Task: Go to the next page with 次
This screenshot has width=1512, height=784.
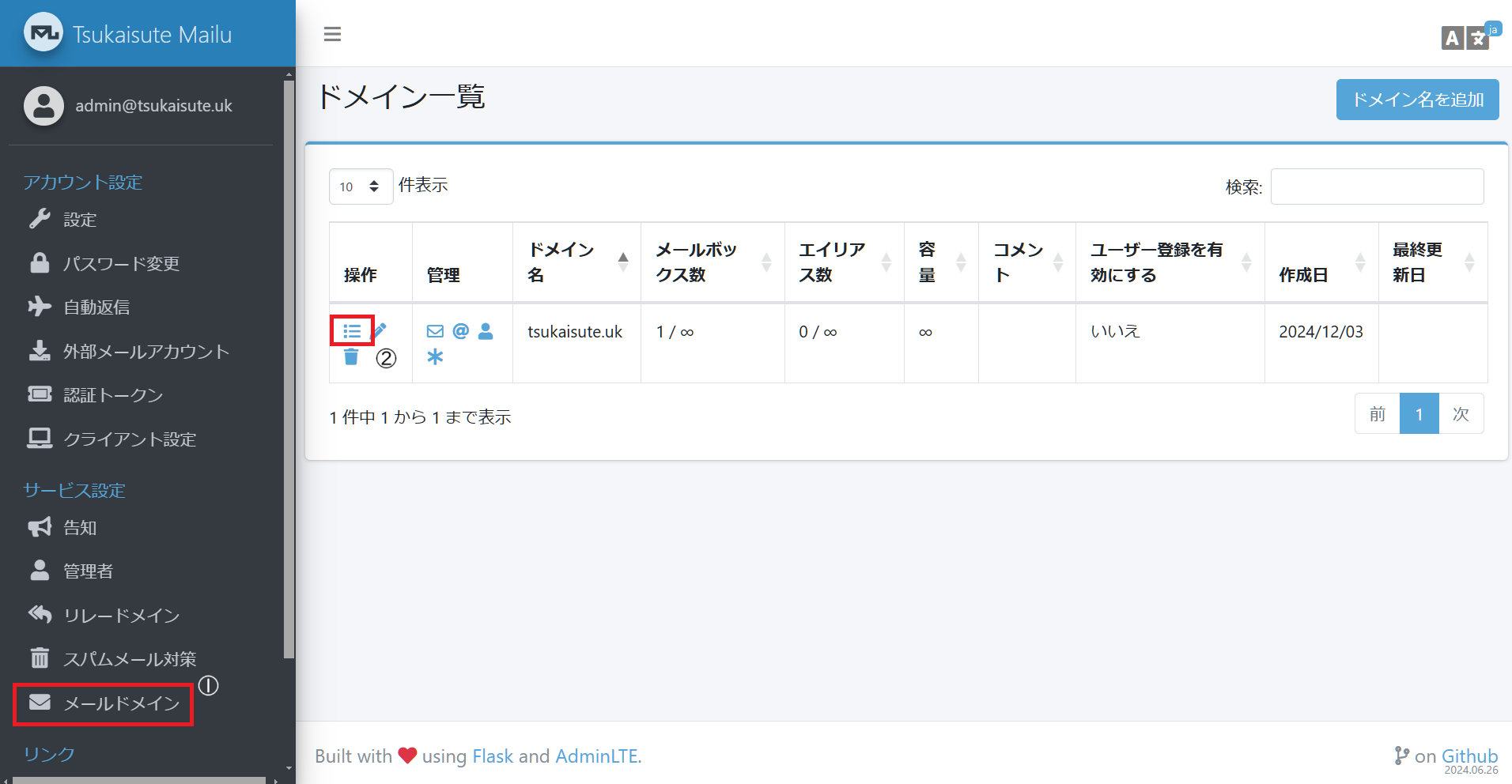Action: point(1461,413)
